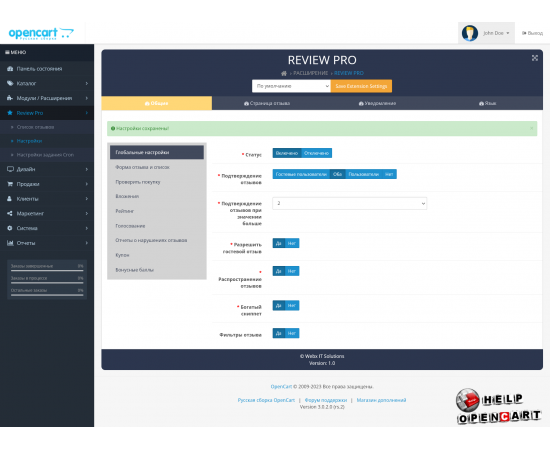Open the По умолчанию store dropdown
The height and width of the screenshot is (450, 550).
click(291, 86)
